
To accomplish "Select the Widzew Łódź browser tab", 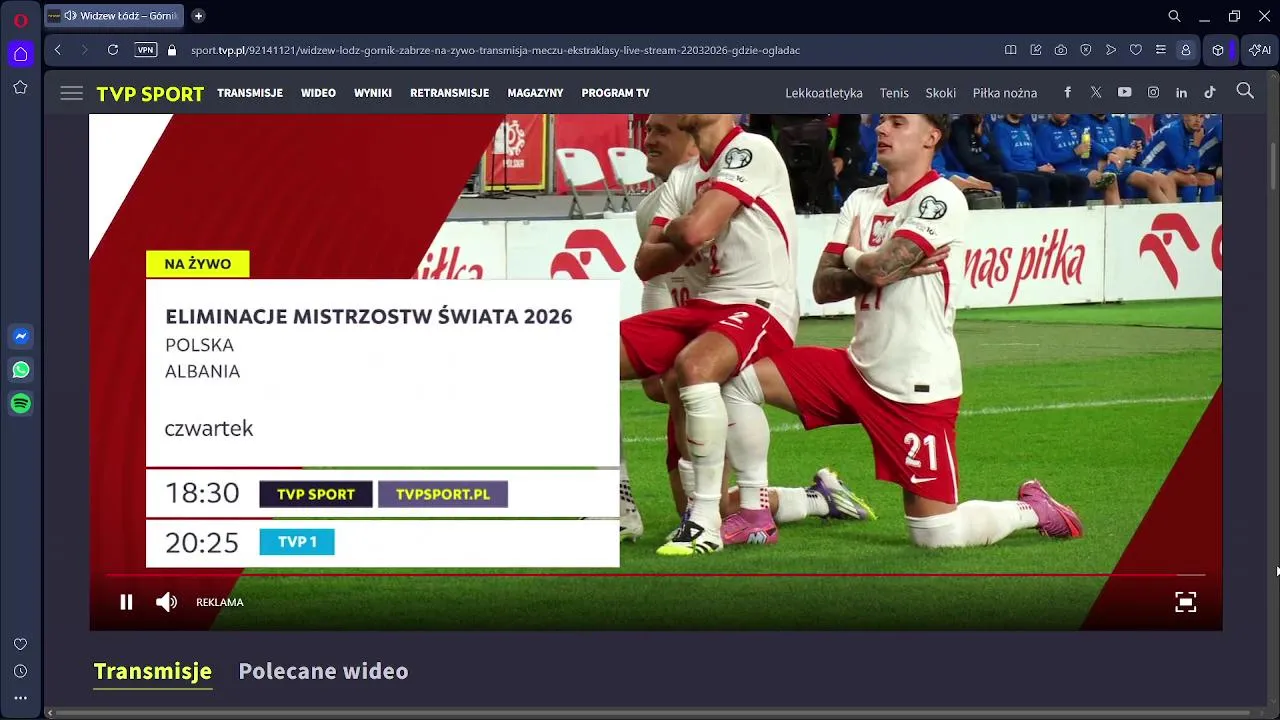I will (113, 16).
